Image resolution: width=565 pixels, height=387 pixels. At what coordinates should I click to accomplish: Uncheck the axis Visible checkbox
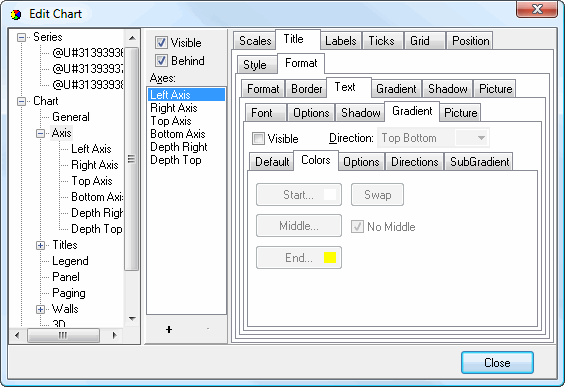[x=161, y=43]
